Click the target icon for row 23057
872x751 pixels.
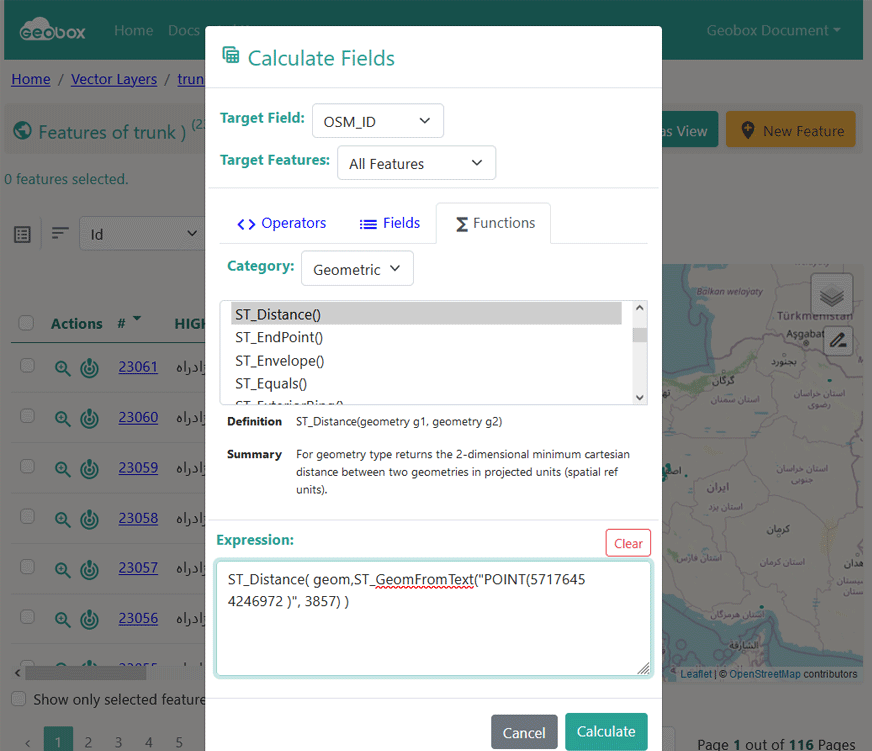pos(90,569)
